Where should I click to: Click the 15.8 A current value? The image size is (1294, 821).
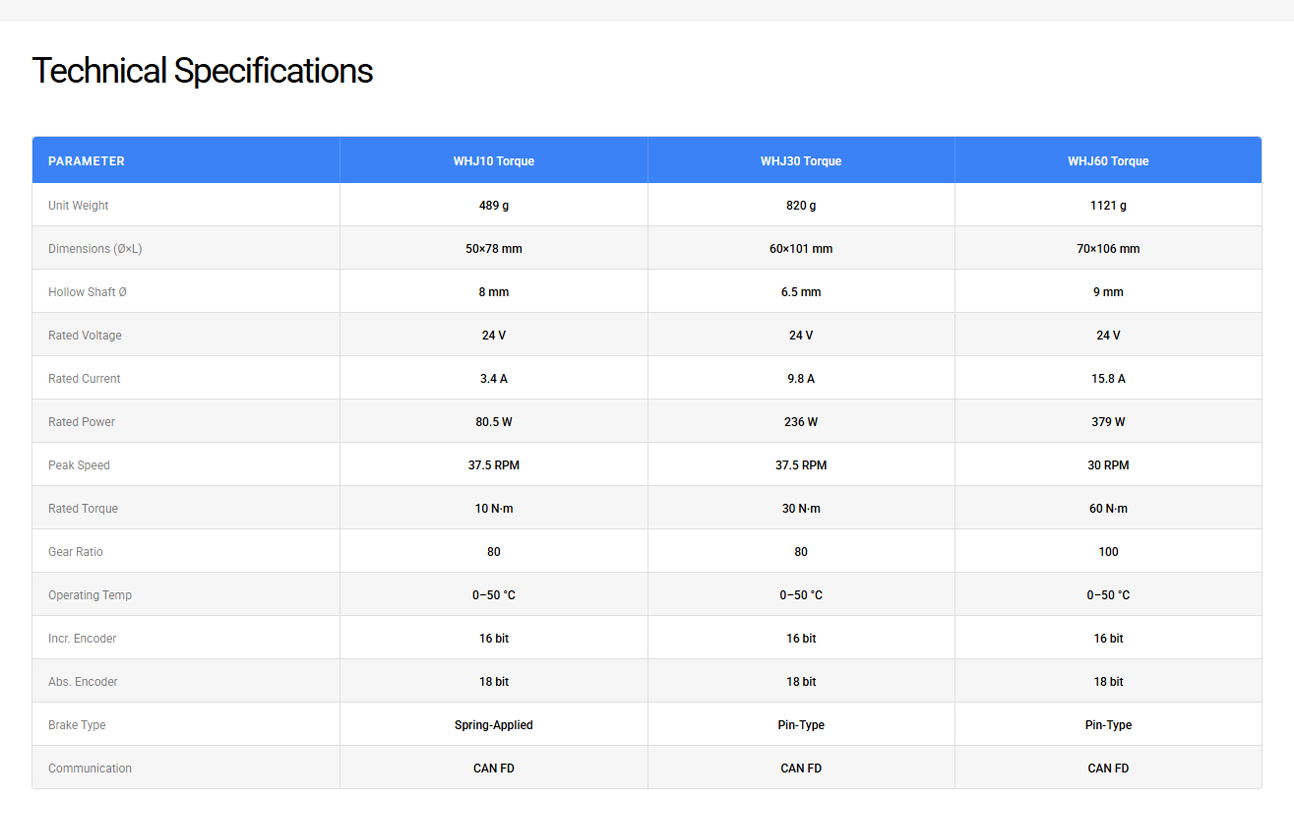click(1108, 378)
